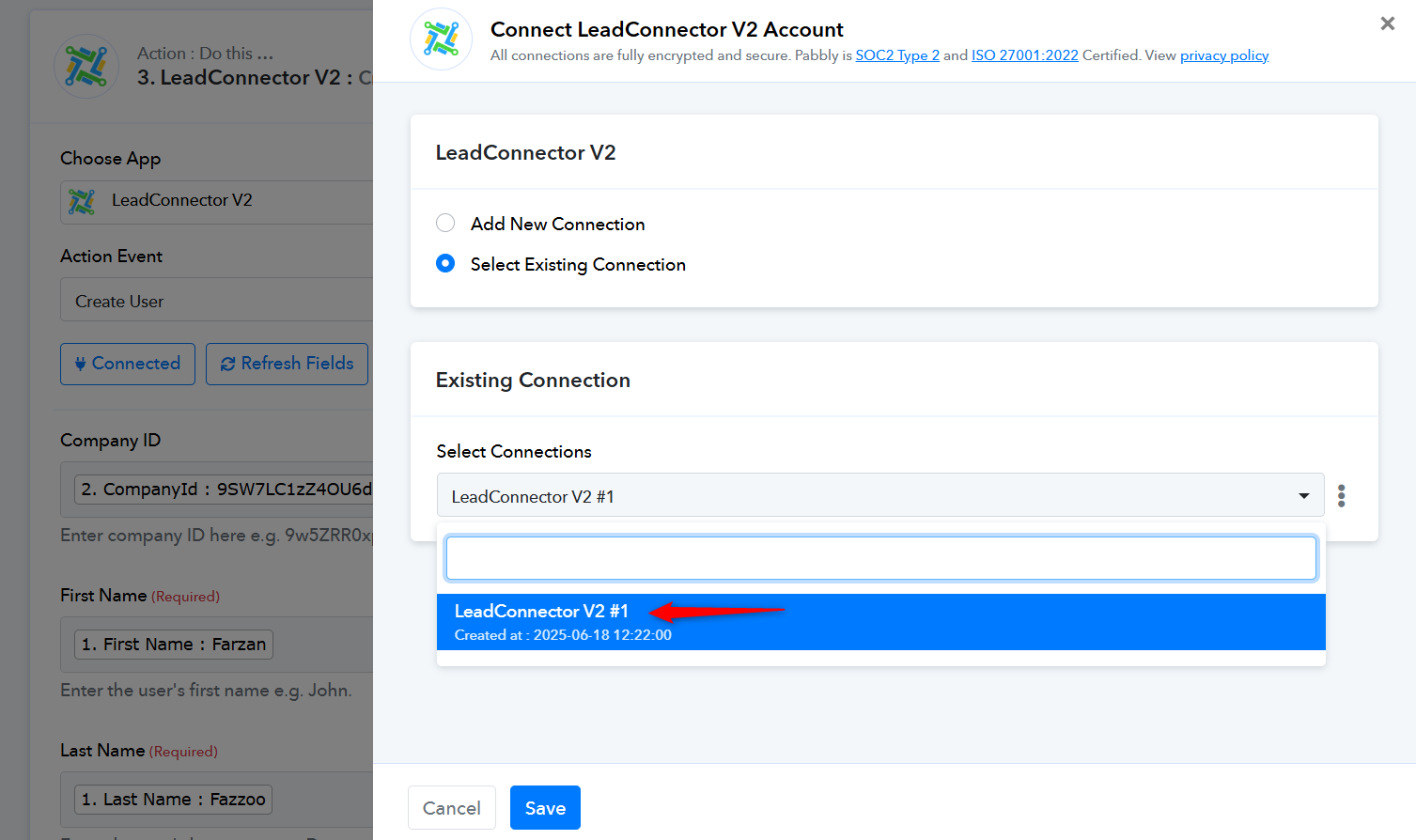Click LeadConnector icon in Choose App field

82,201
